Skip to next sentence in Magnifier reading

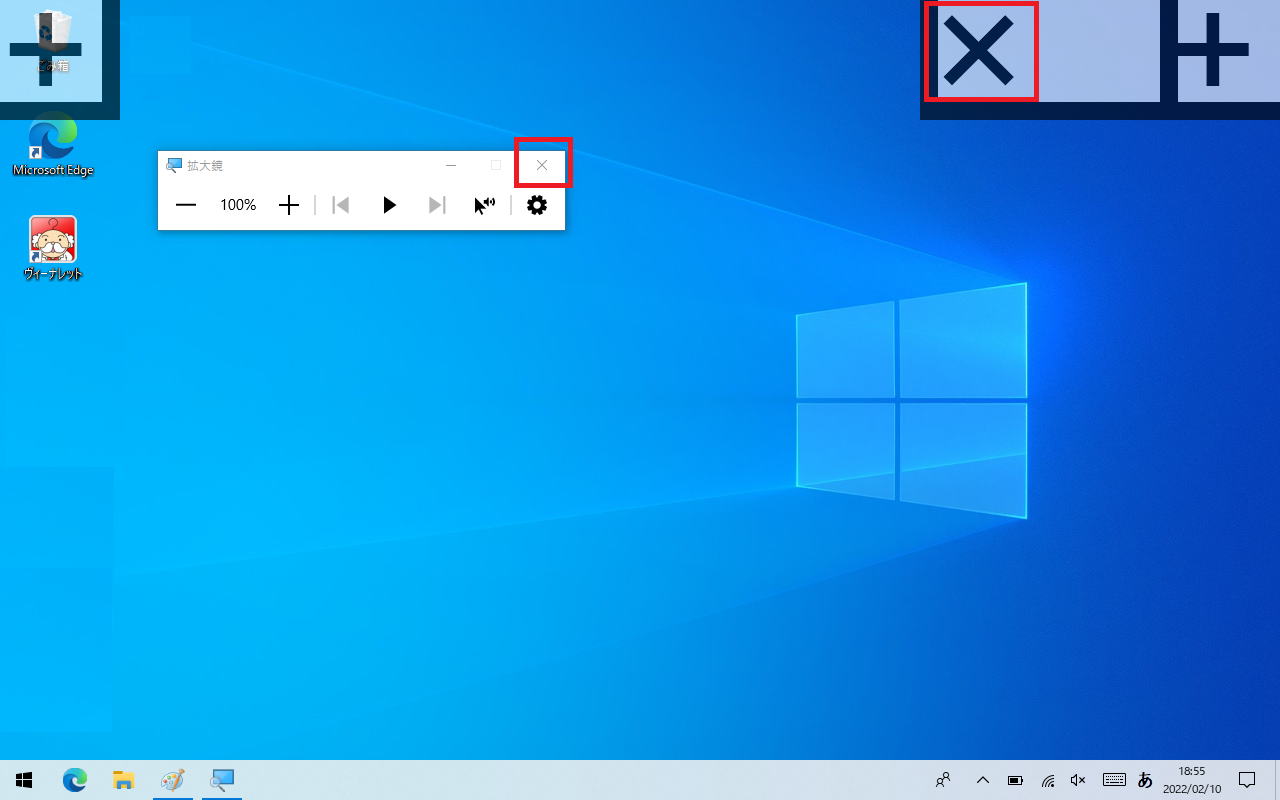[437, 205]
